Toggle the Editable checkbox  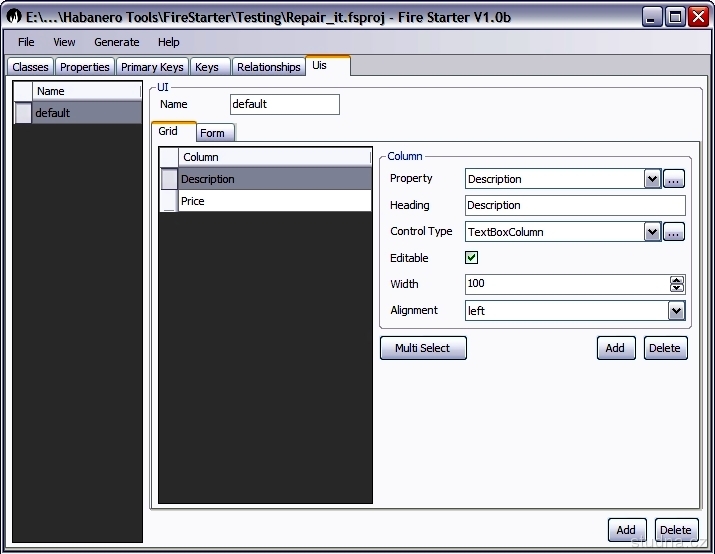[x=472, y=258]
